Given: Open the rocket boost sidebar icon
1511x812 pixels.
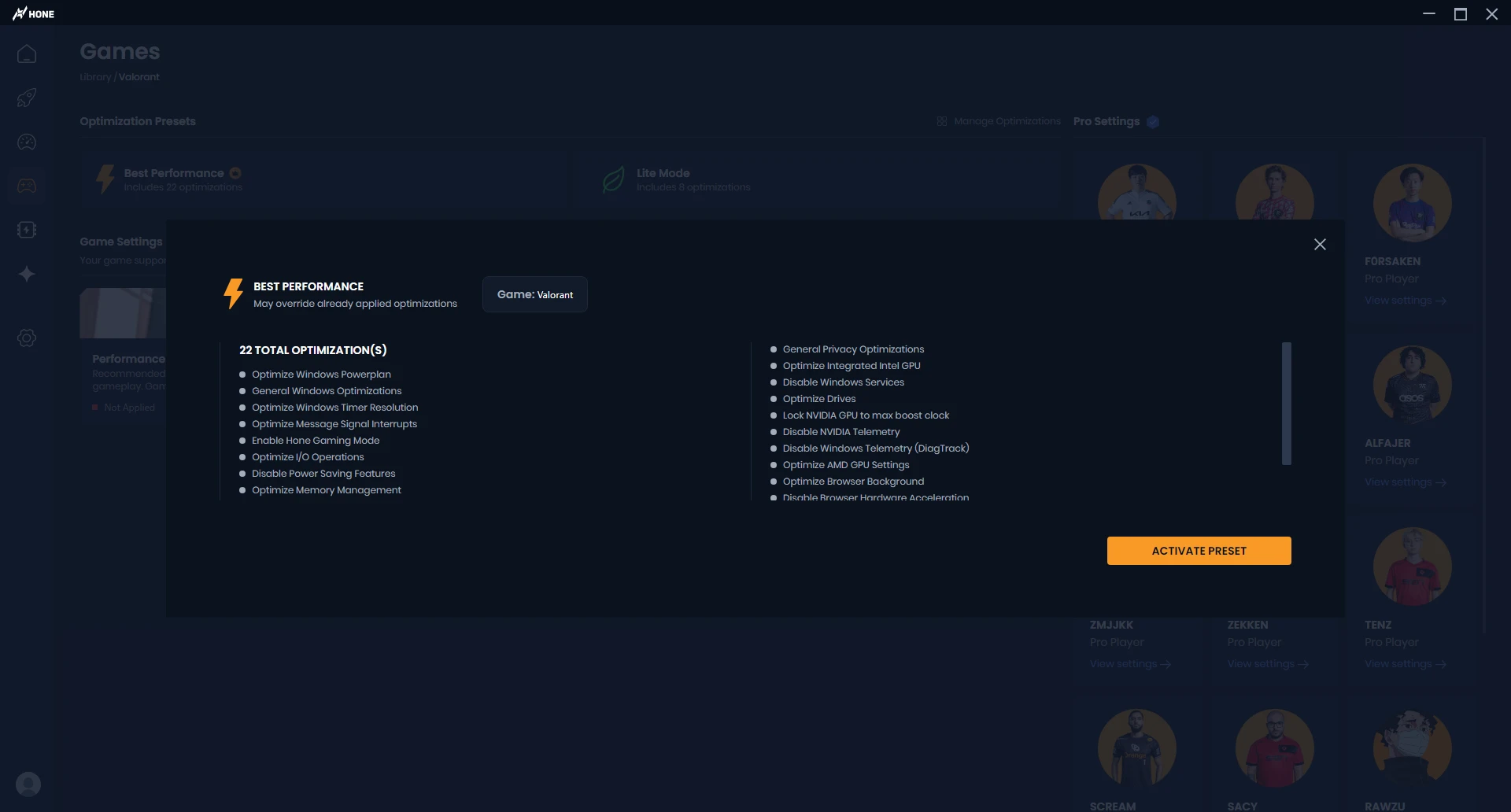Looking at the screenshot, I should point(27,98).
